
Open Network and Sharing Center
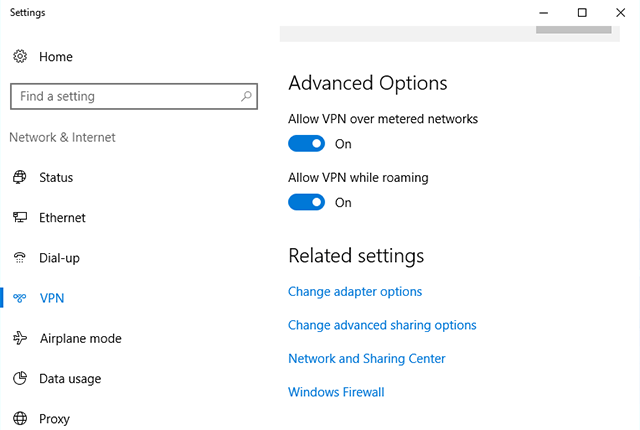click(367, 359)
